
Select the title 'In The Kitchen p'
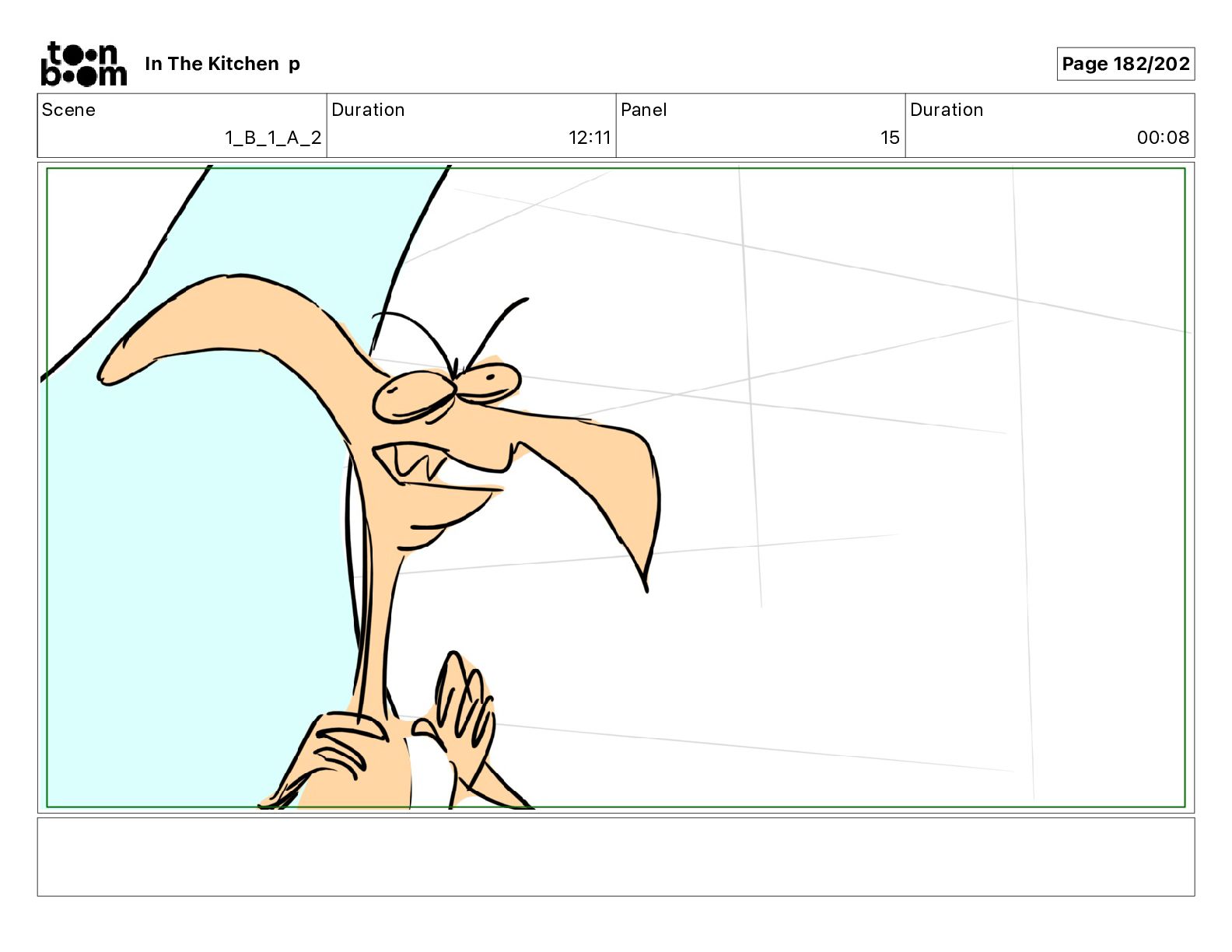pos(222,64)
